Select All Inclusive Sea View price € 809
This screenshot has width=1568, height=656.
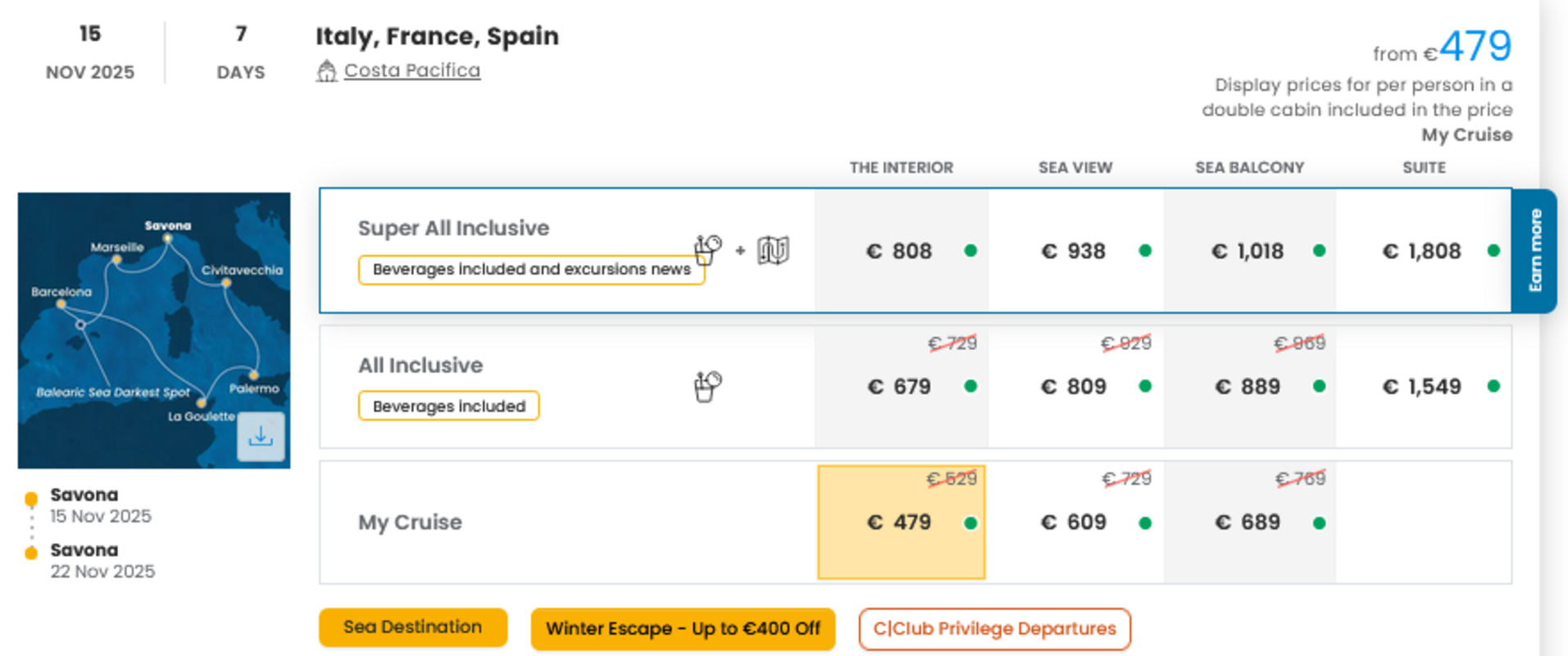(1074, 386)
